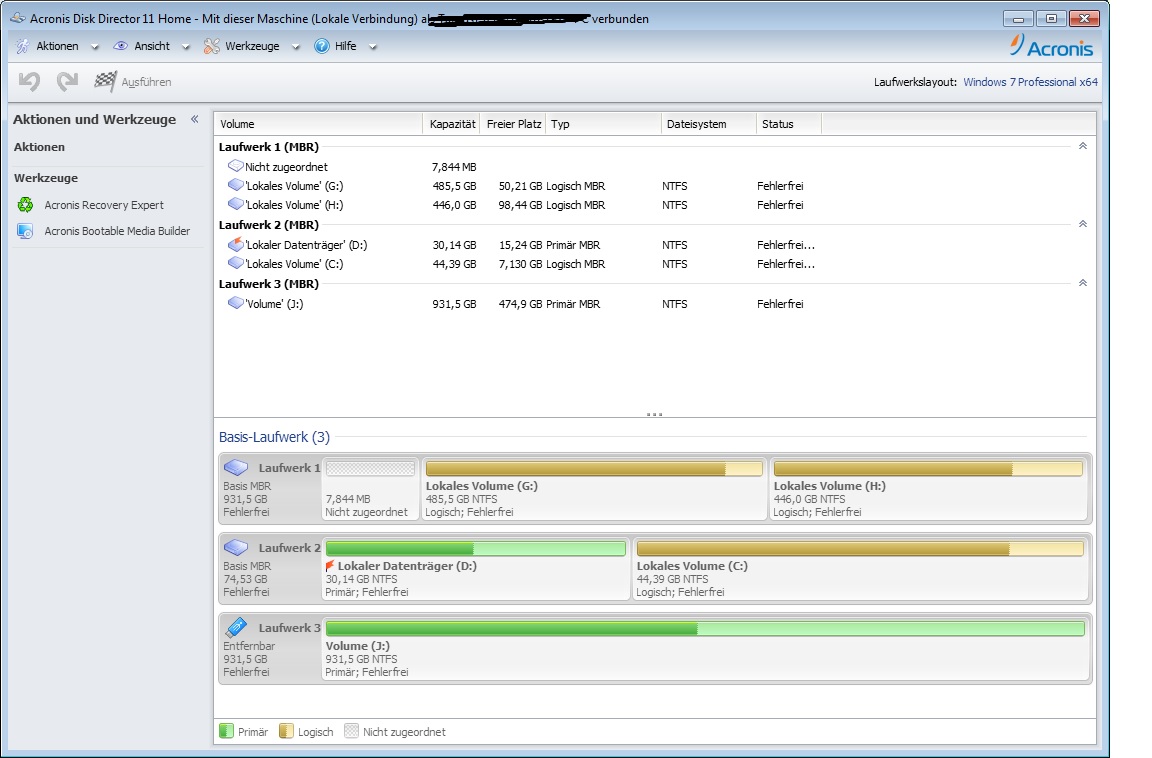The height and width of the screenshot is (758, 1152).
Task: Click the Laufwerk 2 disk label in map
Action: pos(289,548)
